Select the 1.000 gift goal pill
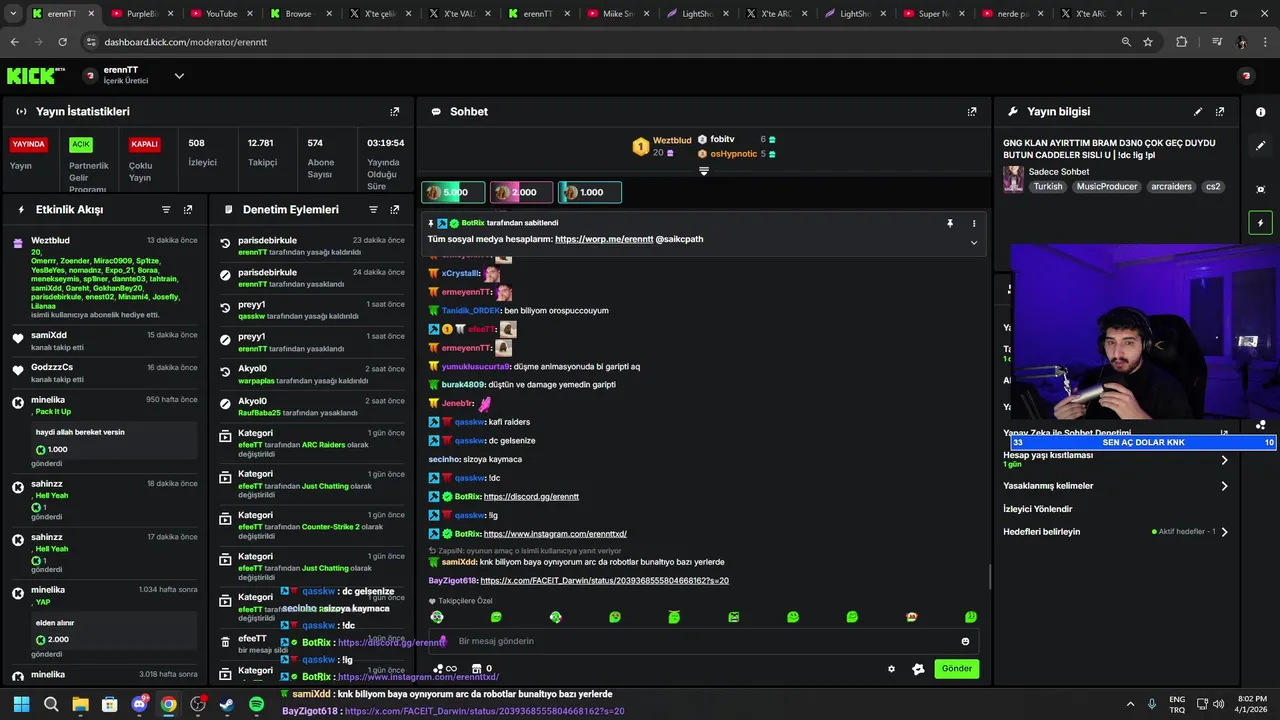This screenshot has width=1280, height=720. [x=589, y=192]
